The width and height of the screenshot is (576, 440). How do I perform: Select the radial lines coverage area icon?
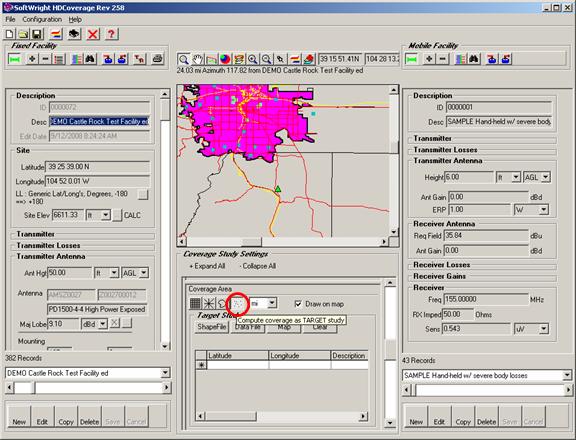click(209, 304)
